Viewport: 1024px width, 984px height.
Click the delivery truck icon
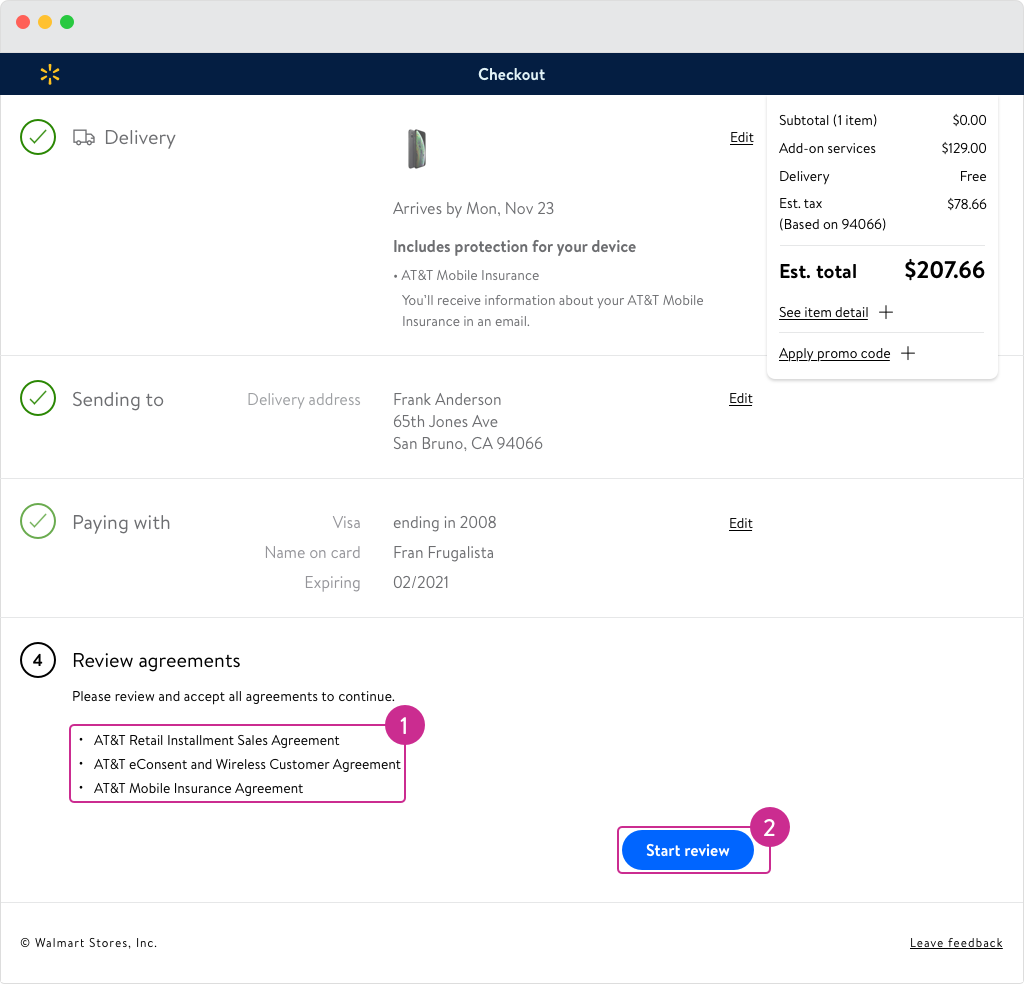click(x=84, y=138)
